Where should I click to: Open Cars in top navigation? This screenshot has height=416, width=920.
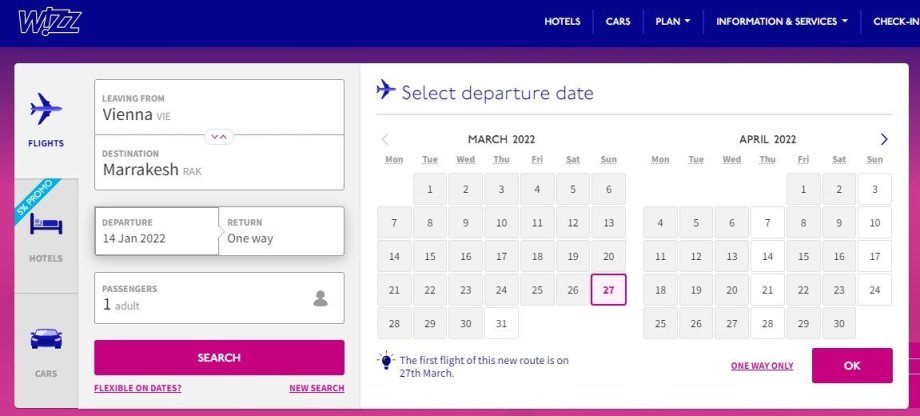point(618,21)
